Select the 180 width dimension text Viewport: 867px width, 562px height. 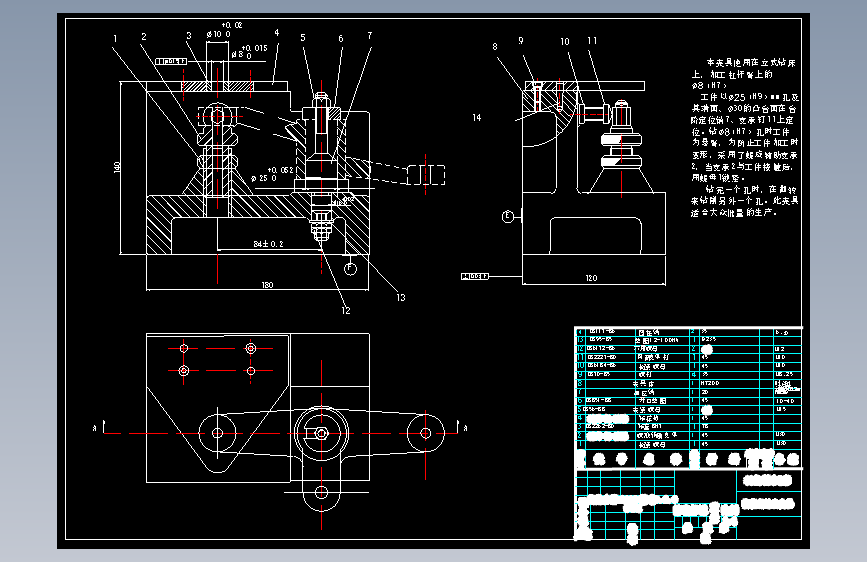267,285
